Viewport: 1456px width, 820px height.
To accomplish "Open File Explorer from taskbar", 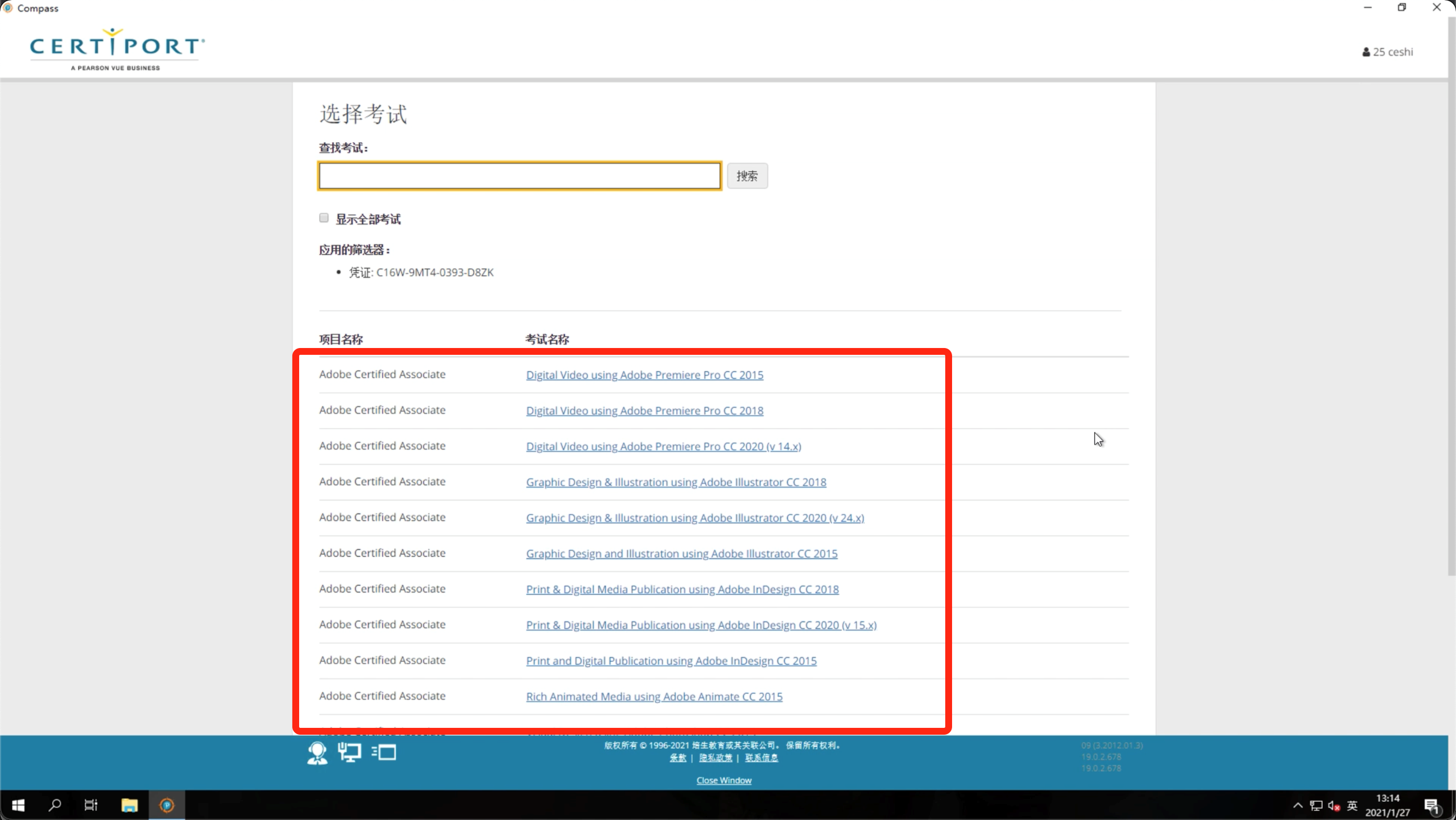I will click(x=130, y=805).
